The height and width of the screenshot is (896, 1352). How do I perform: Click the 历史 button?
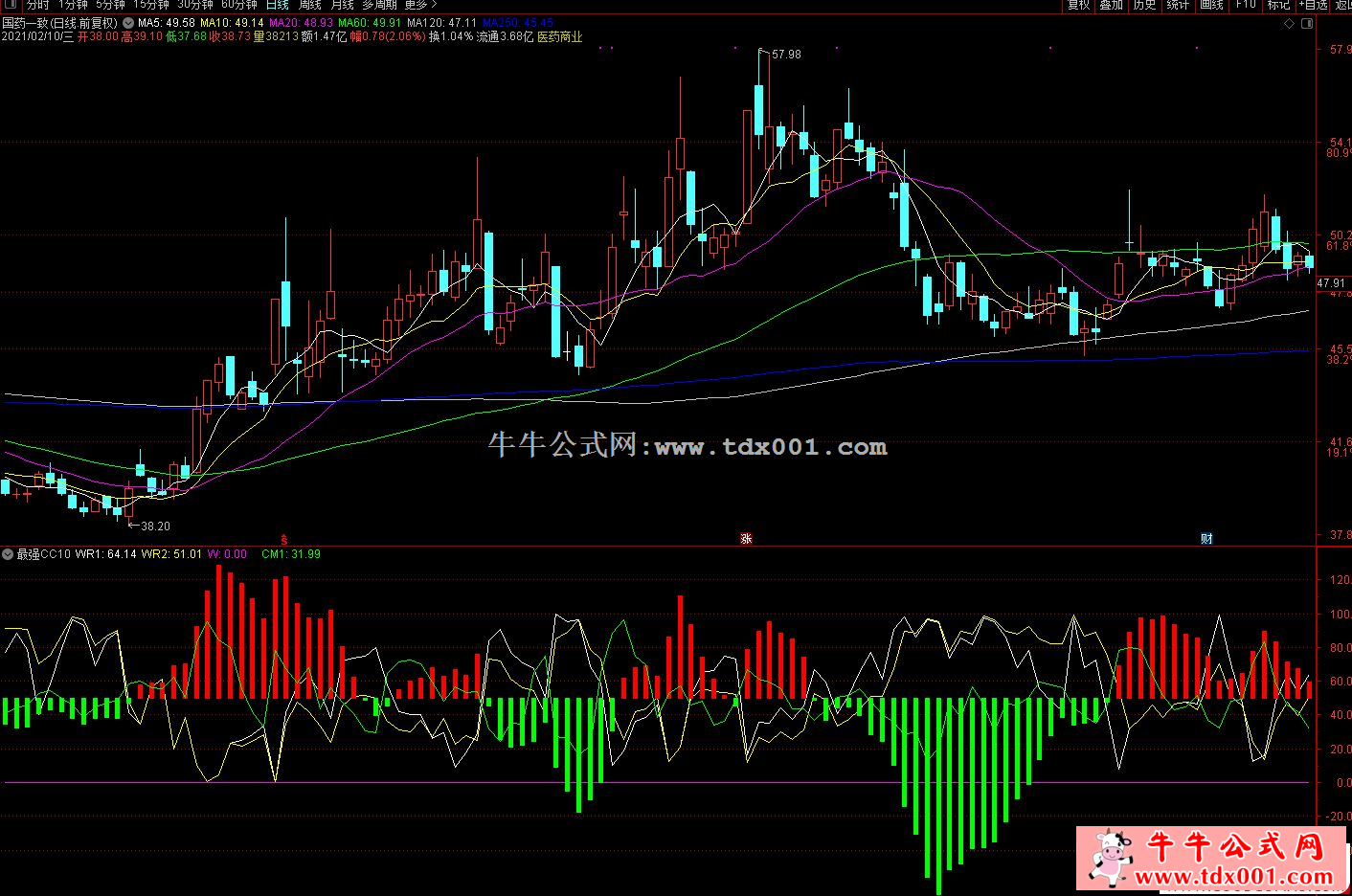1144,5
